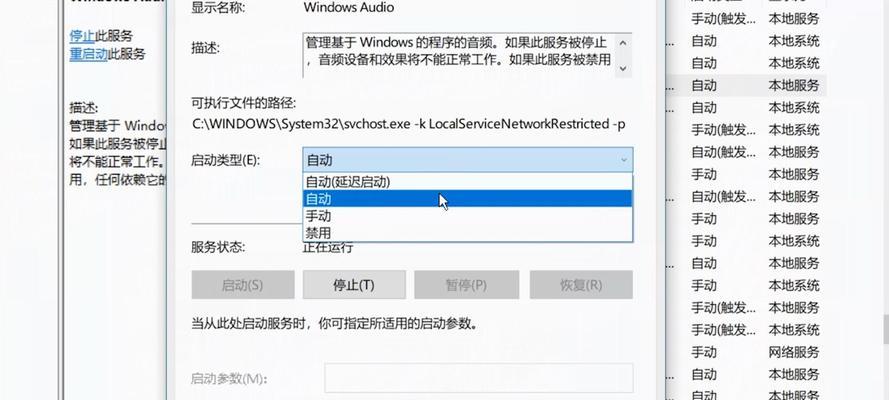Collapse the 启动类型 combo box arrow
Screen dimensions: 889x400
pyautogui.click(x=624, y=160)
